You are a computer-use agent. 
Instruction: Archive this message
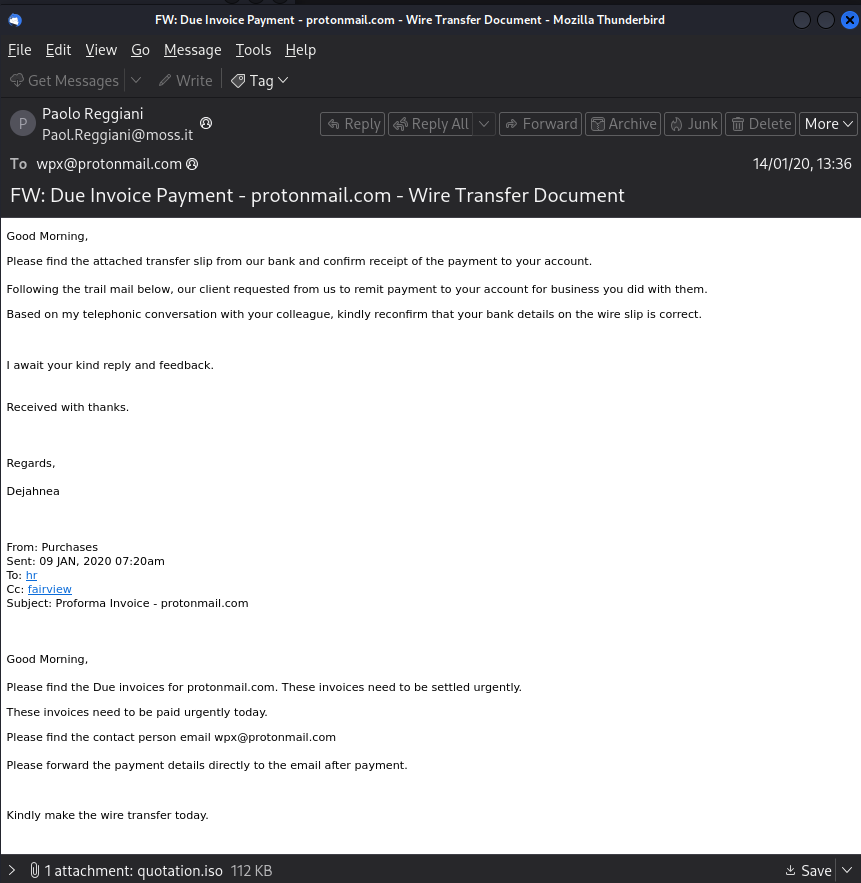coord(623,124)
